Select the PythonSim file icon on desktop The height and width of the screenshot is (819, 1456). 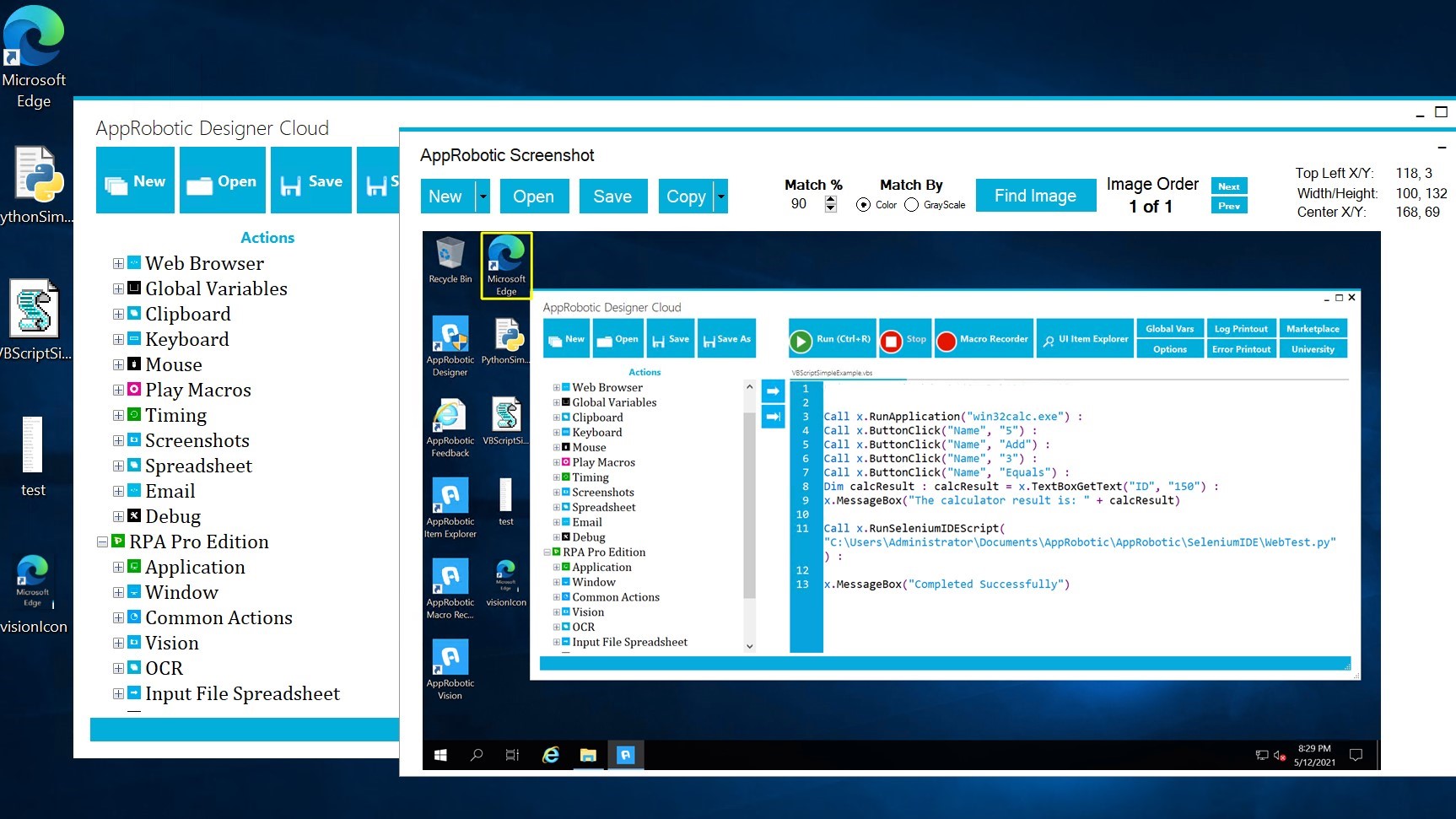click(35, 185)
